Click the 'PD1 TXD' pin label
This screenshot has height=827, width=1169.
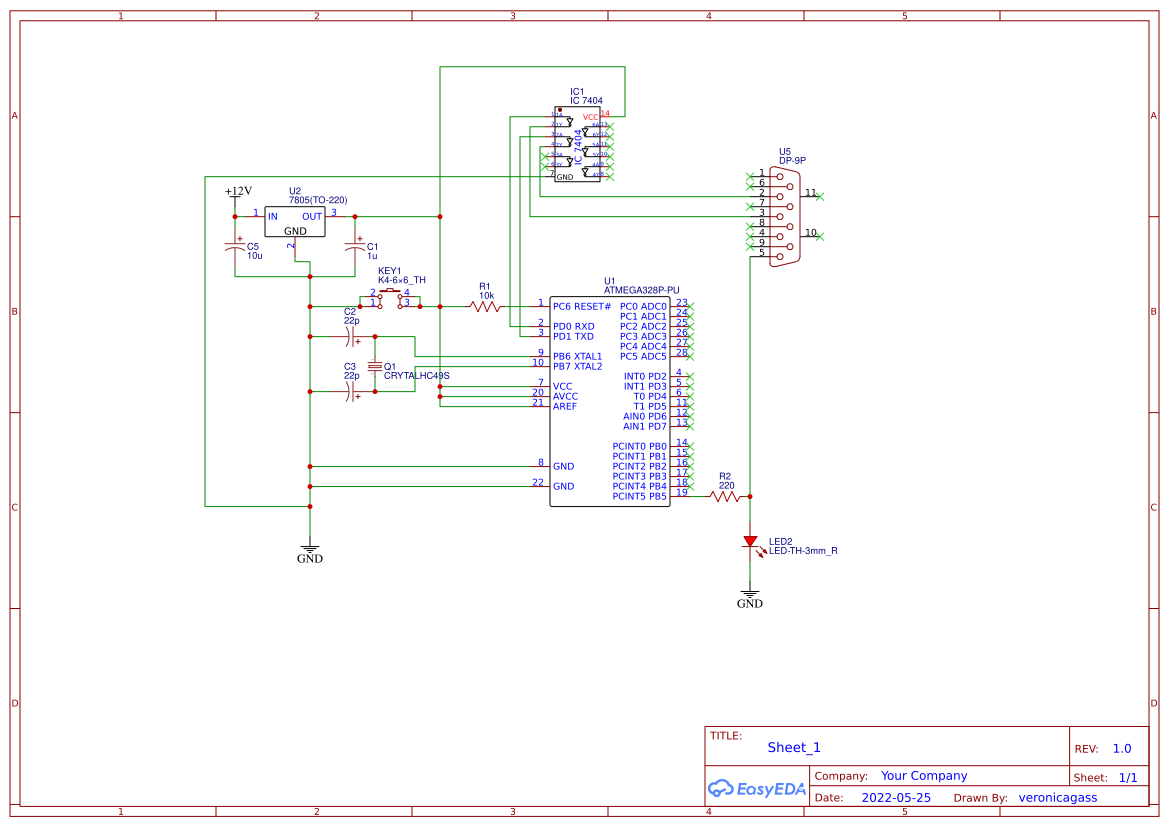coord(573,336)
